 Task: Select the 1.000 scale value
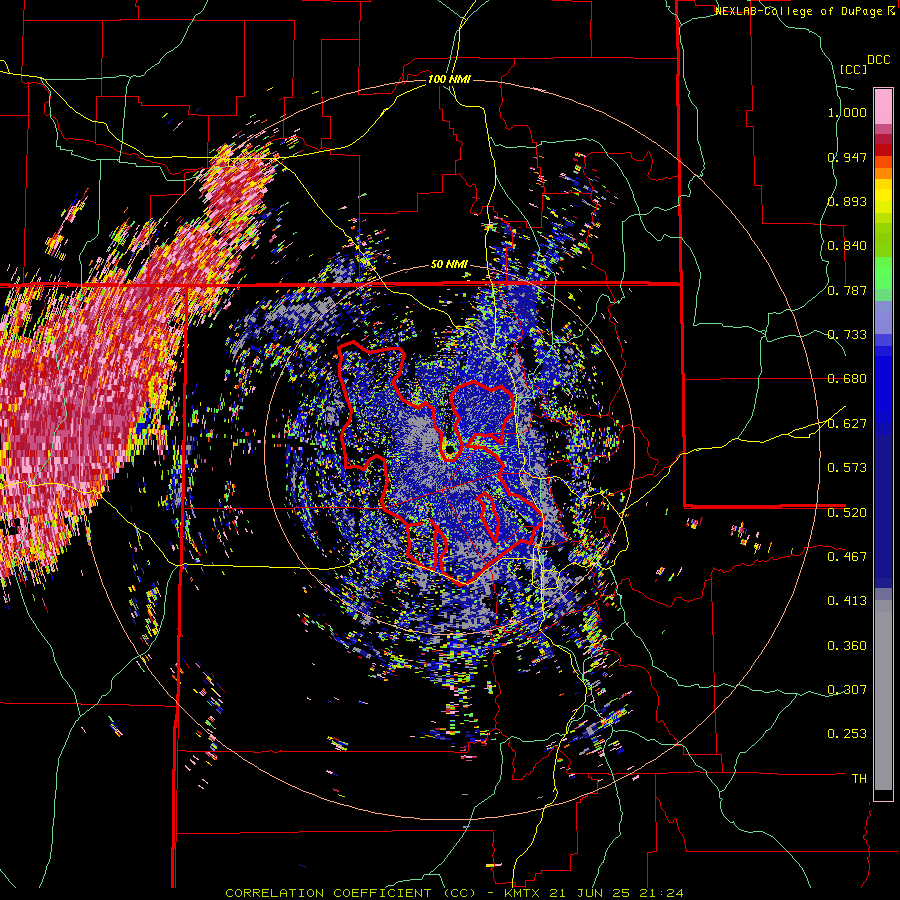847,112
